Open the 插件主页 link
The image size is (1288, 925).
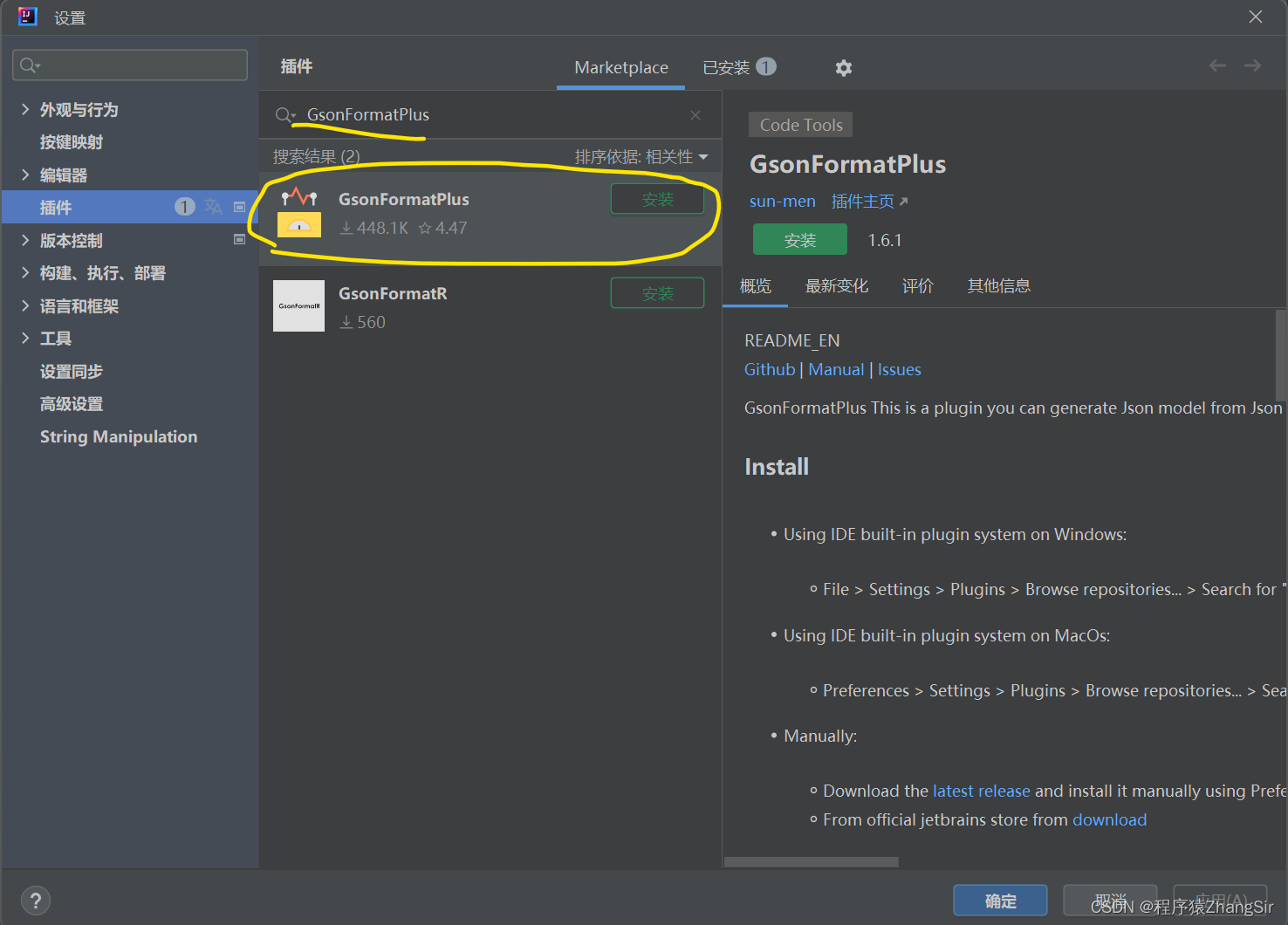(869, 201)
